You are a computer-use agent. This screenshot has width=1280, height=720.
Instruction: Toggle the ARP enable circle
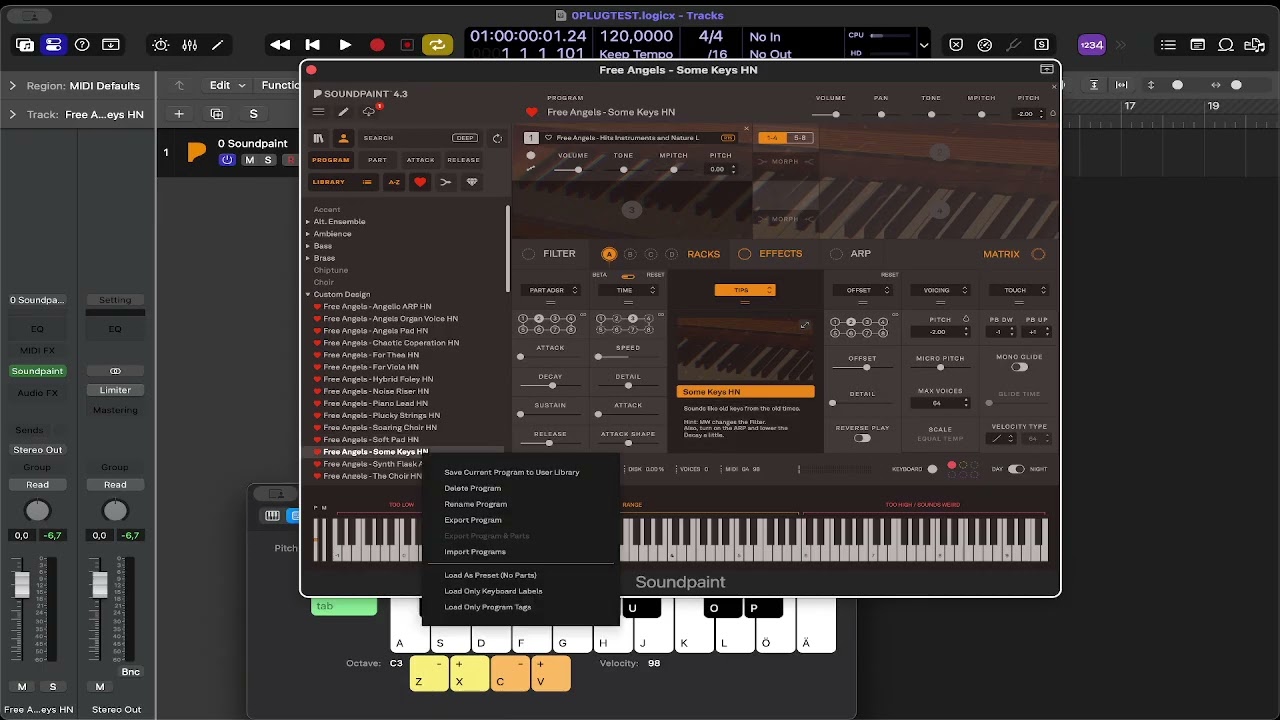tap(837, 254)
